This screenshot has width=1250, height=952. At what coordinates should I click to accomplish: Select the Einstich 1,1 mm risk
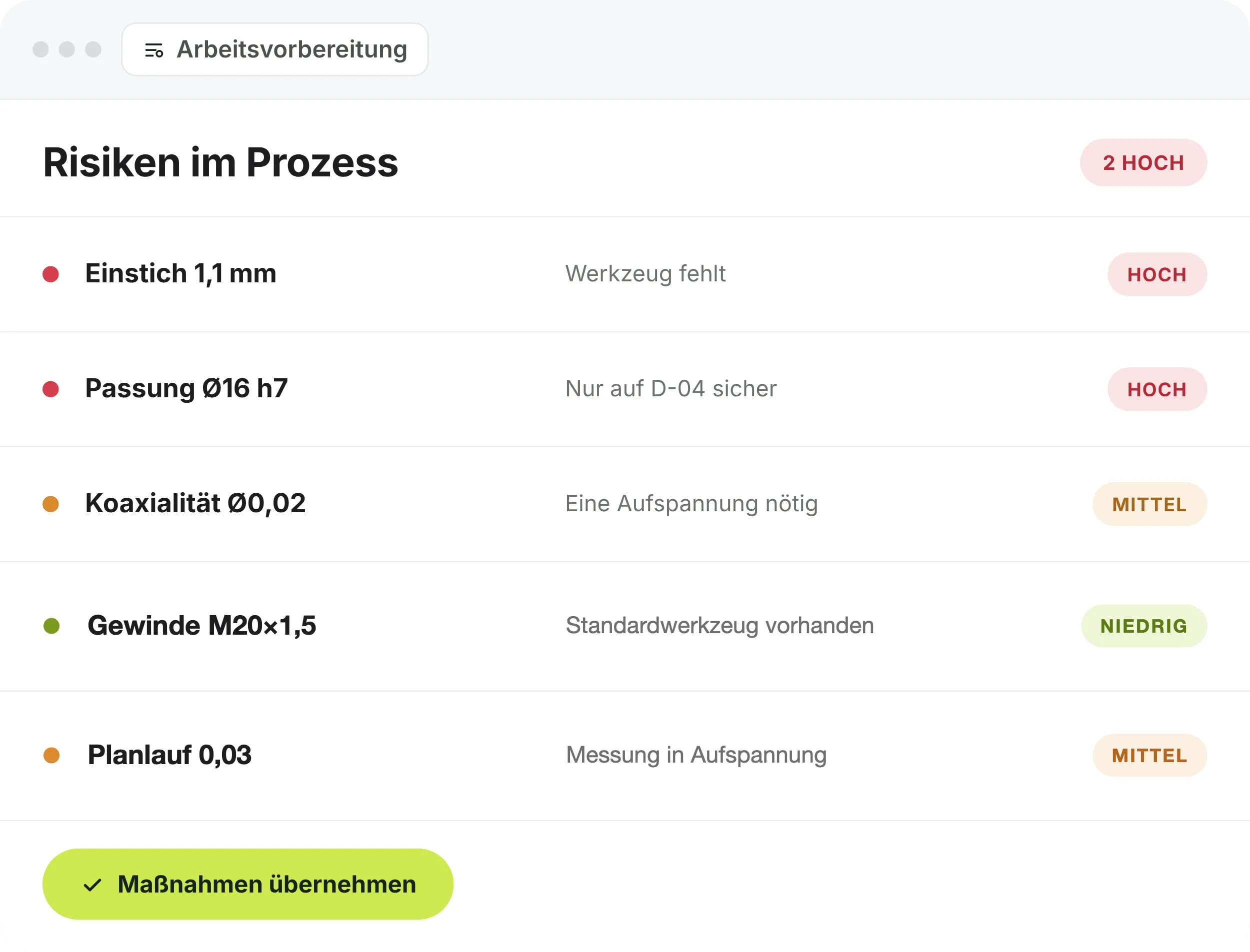pyautogui.click(x=624, y=274)
